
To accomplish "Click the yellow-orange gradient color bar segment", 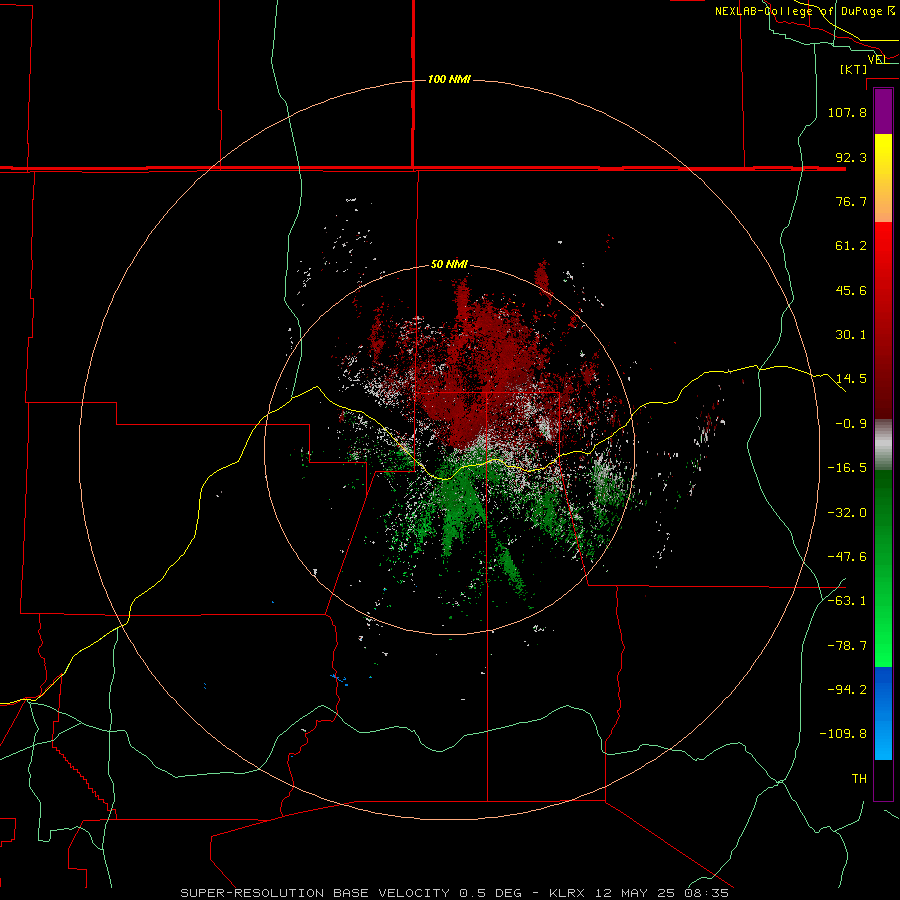I will (x=883, y=178).
